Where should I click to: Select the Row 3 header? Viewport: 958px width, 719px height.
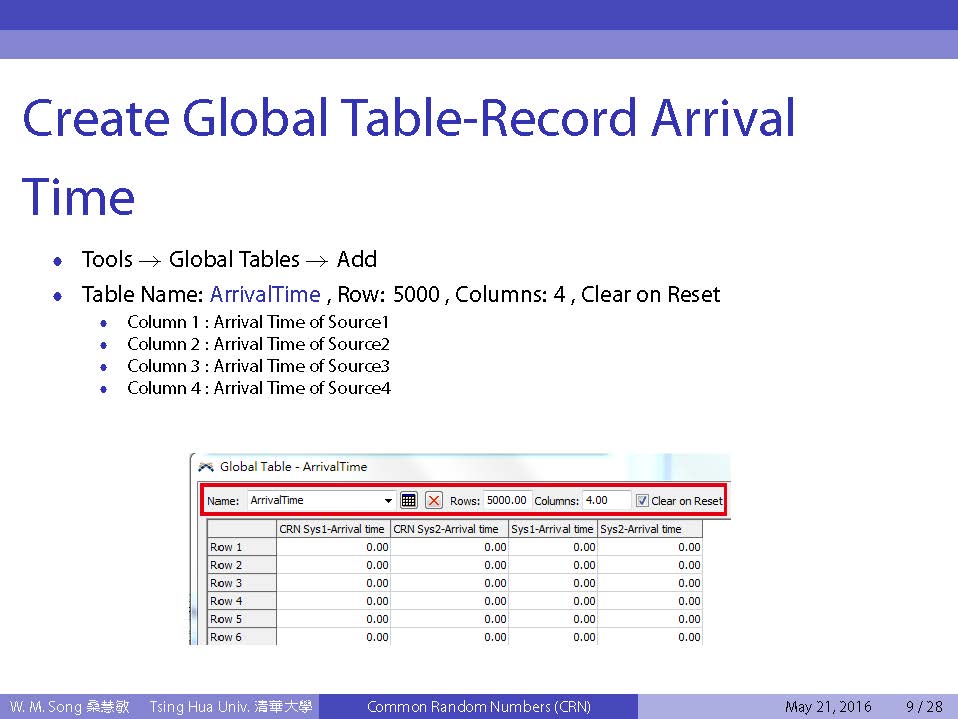pos(226,583)
